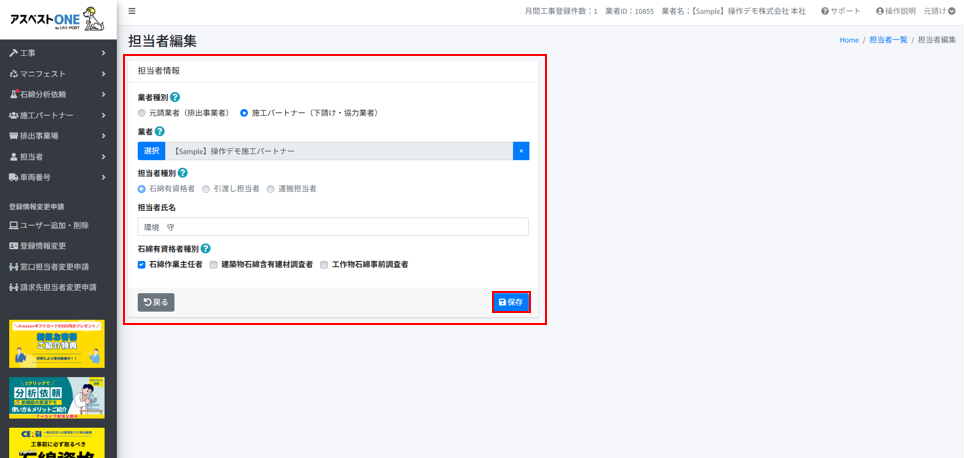Select 引渡し担当者 radio option
965x458 pixels.
(206, 189)
